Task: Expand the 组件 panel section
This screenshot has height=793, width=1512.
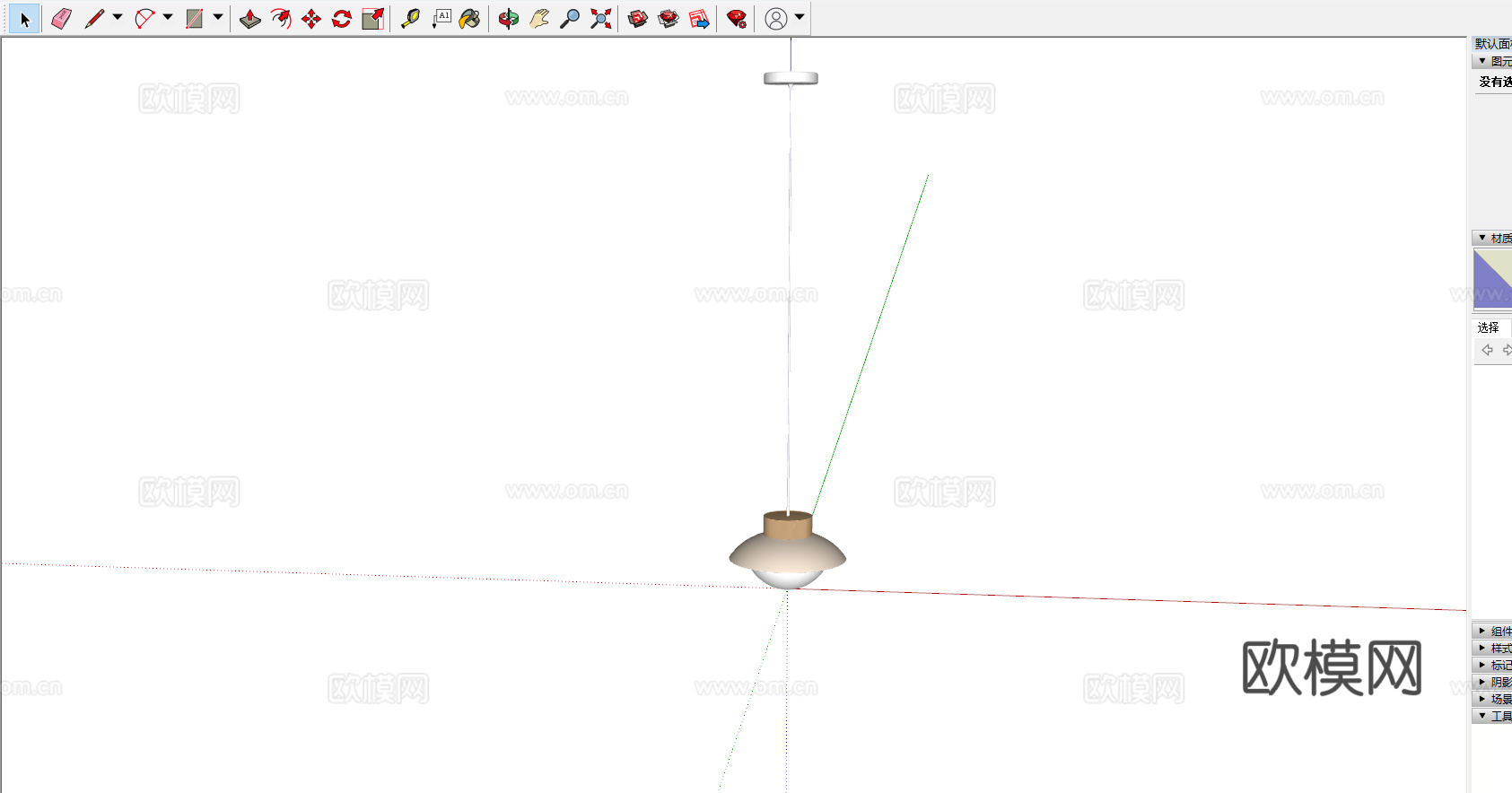Action: 1482,631
